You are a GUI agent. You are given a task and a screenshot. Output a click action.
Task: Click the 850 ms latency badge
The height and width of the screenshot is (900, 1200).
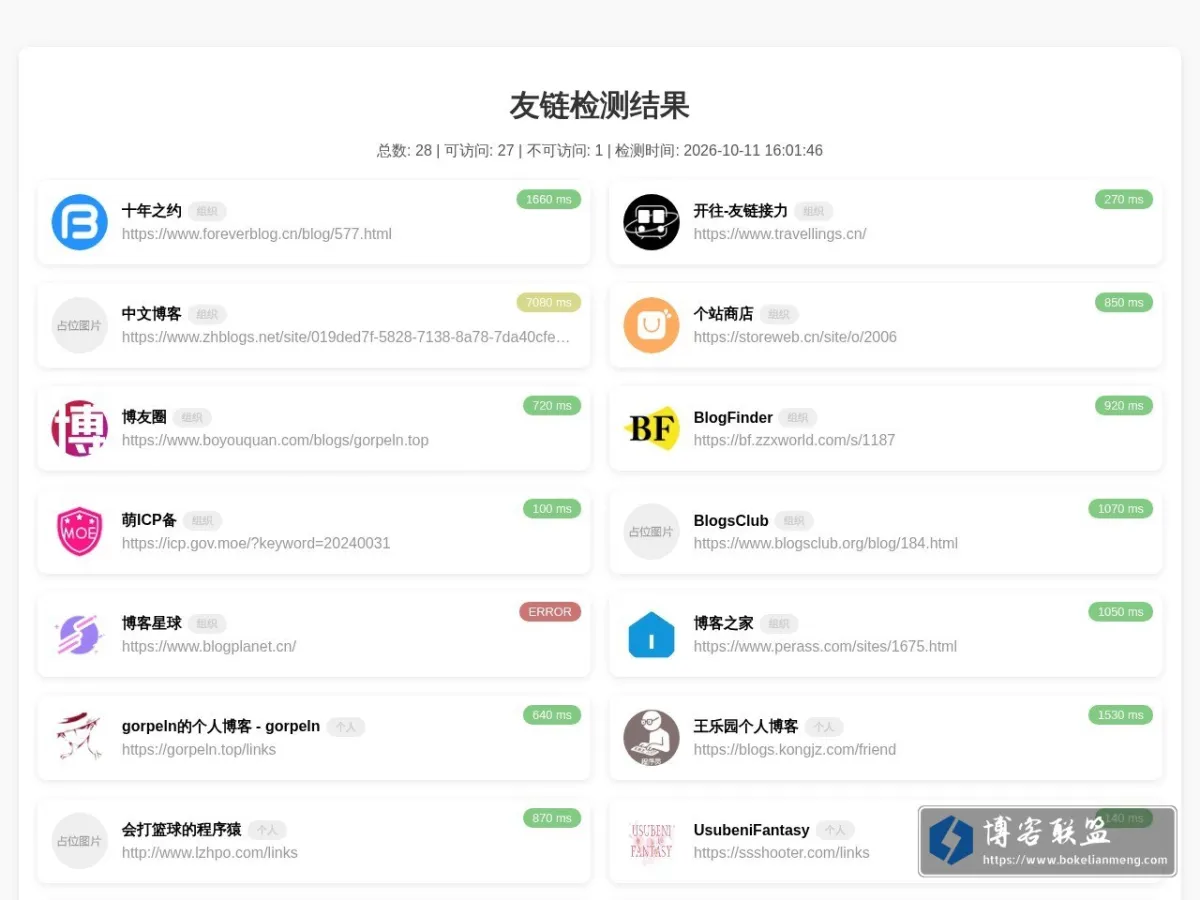1124,302
